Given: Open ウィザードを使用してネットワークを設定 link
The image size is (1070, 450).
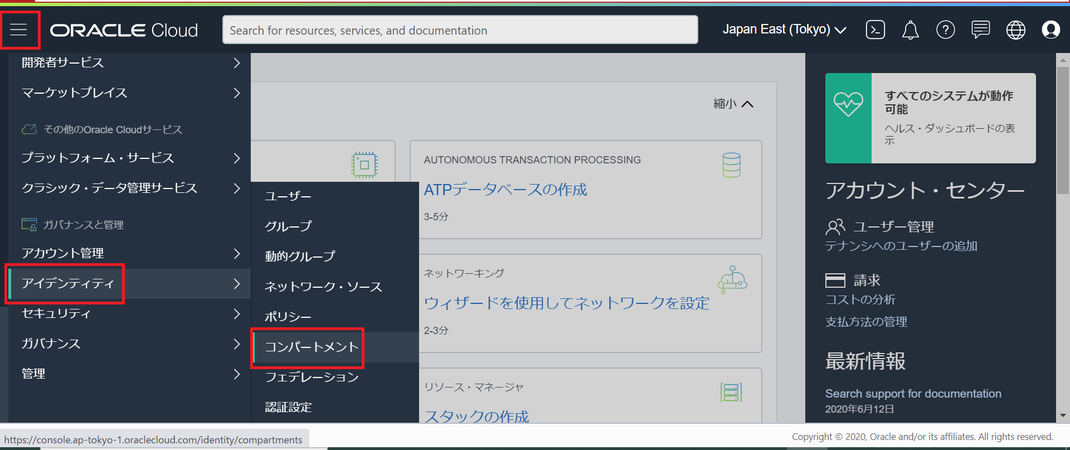Looking at the screenshot, I should (566, 303).
